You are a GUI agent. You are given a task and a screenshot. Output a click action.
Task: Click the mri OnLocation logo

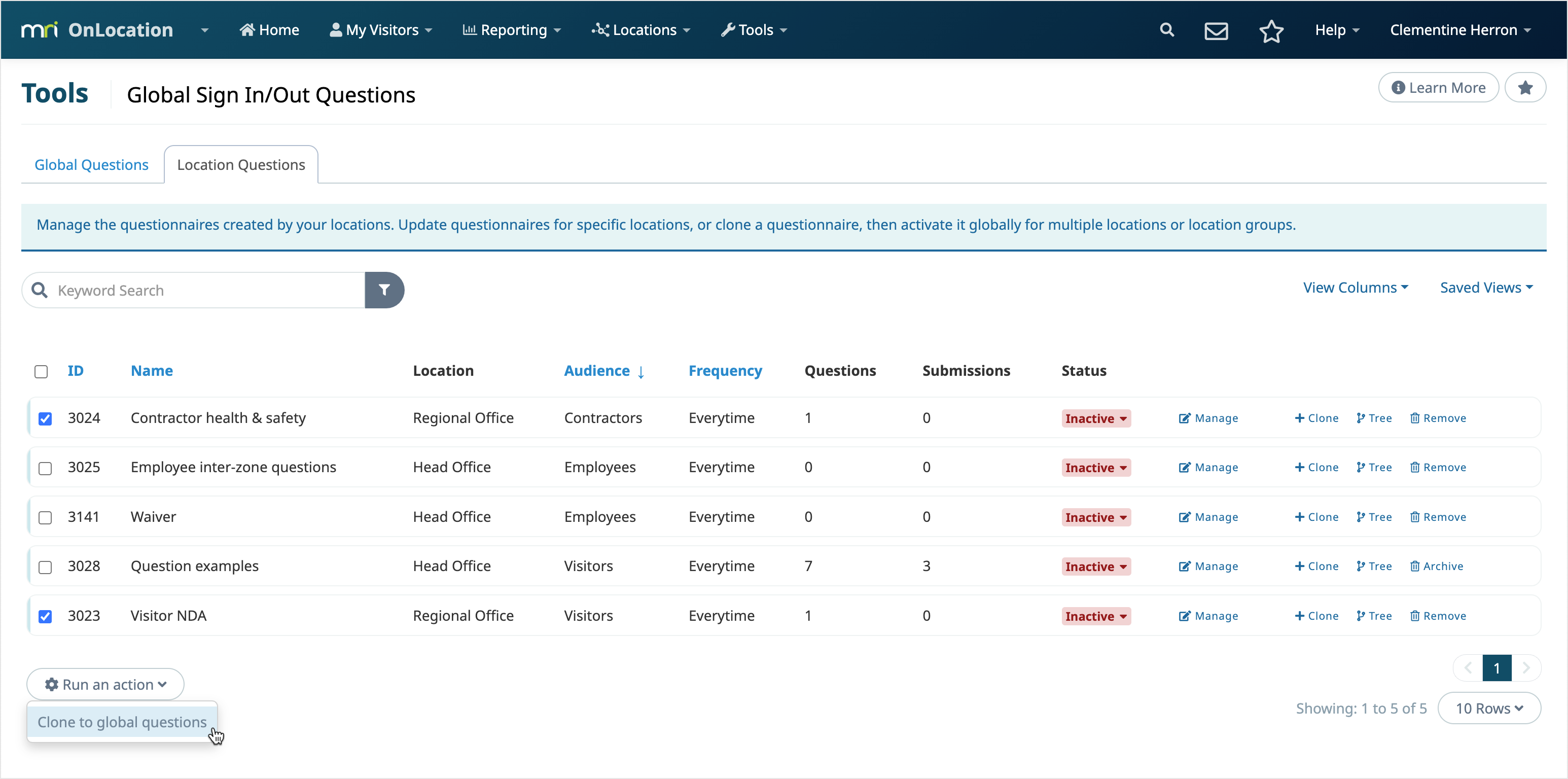[97, 30]
